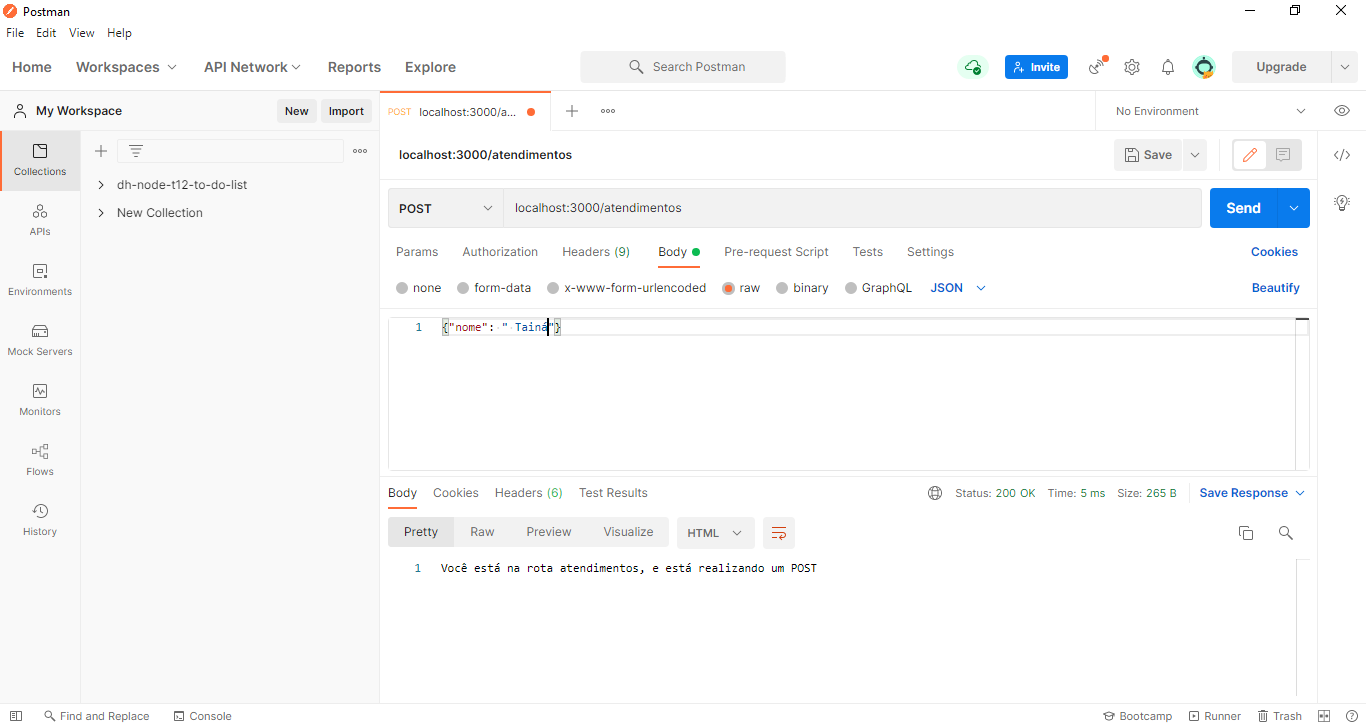Open the user avatar menu
The image size is (1366, 728).
[1205, 67]
